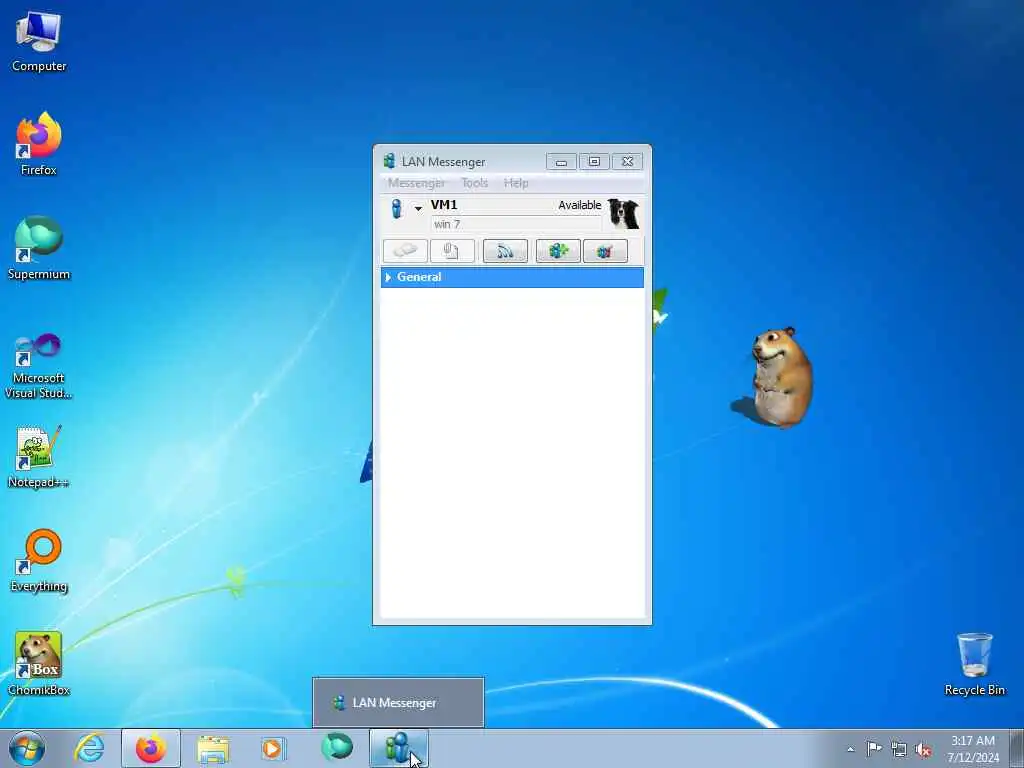Click the clock showing 3:17 AM
Screen dimensions: 1024x768
click(x=972, y=749)
